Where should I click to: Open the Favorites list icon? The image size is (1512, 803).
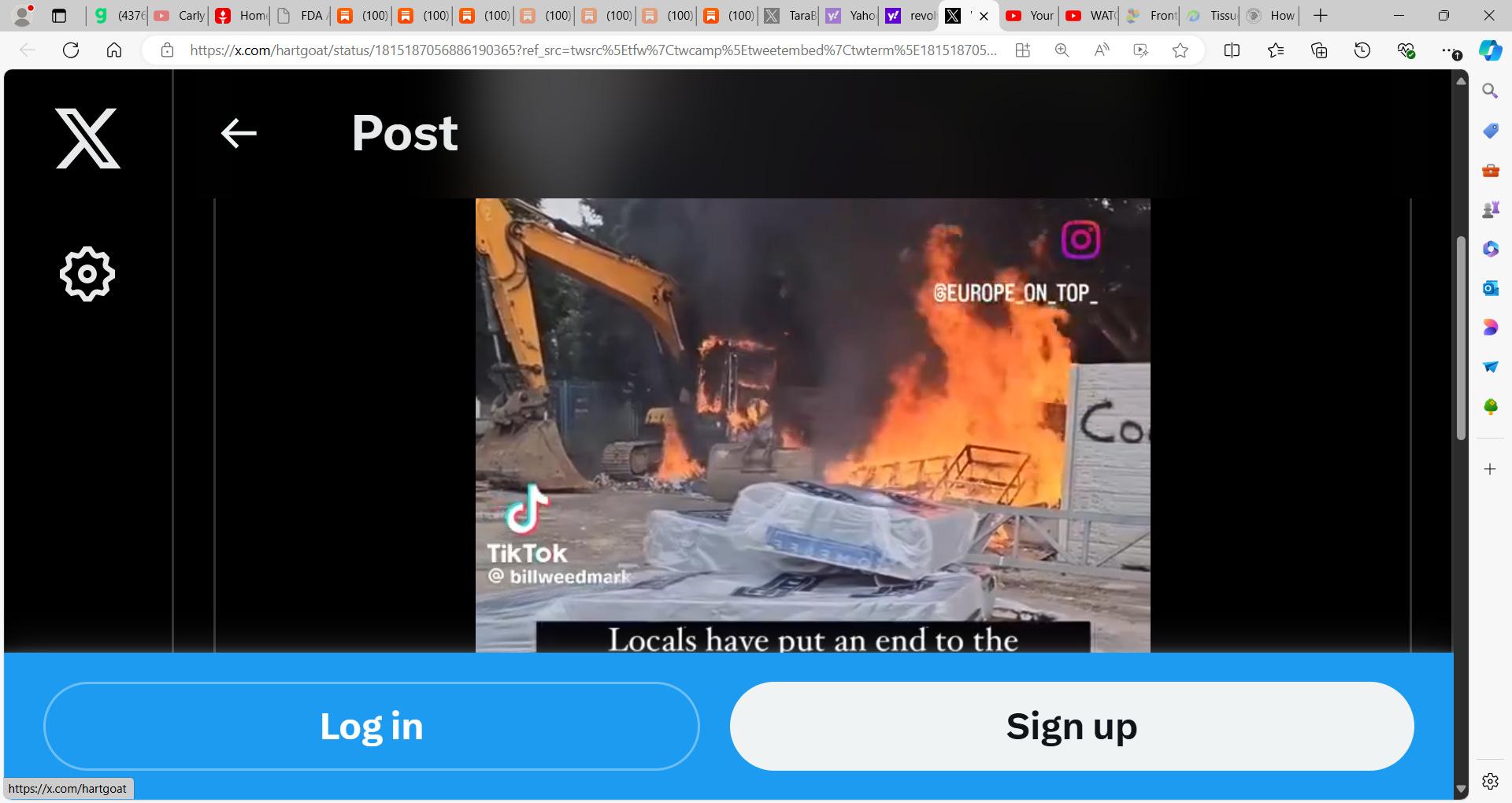pyautogui.click(x=1276, y=50)
